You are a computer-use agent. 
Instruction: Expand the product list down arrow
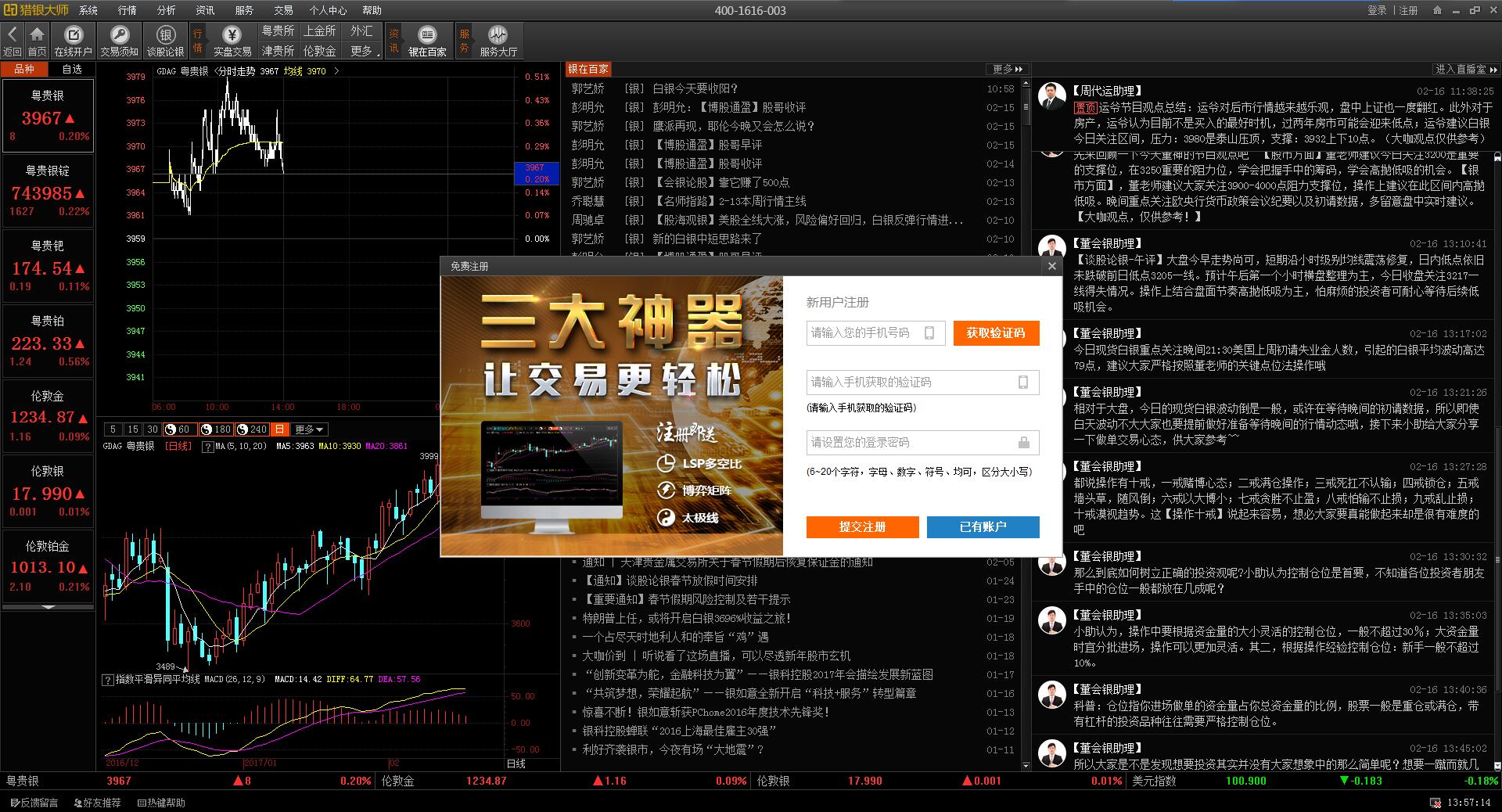pyautogui.click(x=48, y=607)
